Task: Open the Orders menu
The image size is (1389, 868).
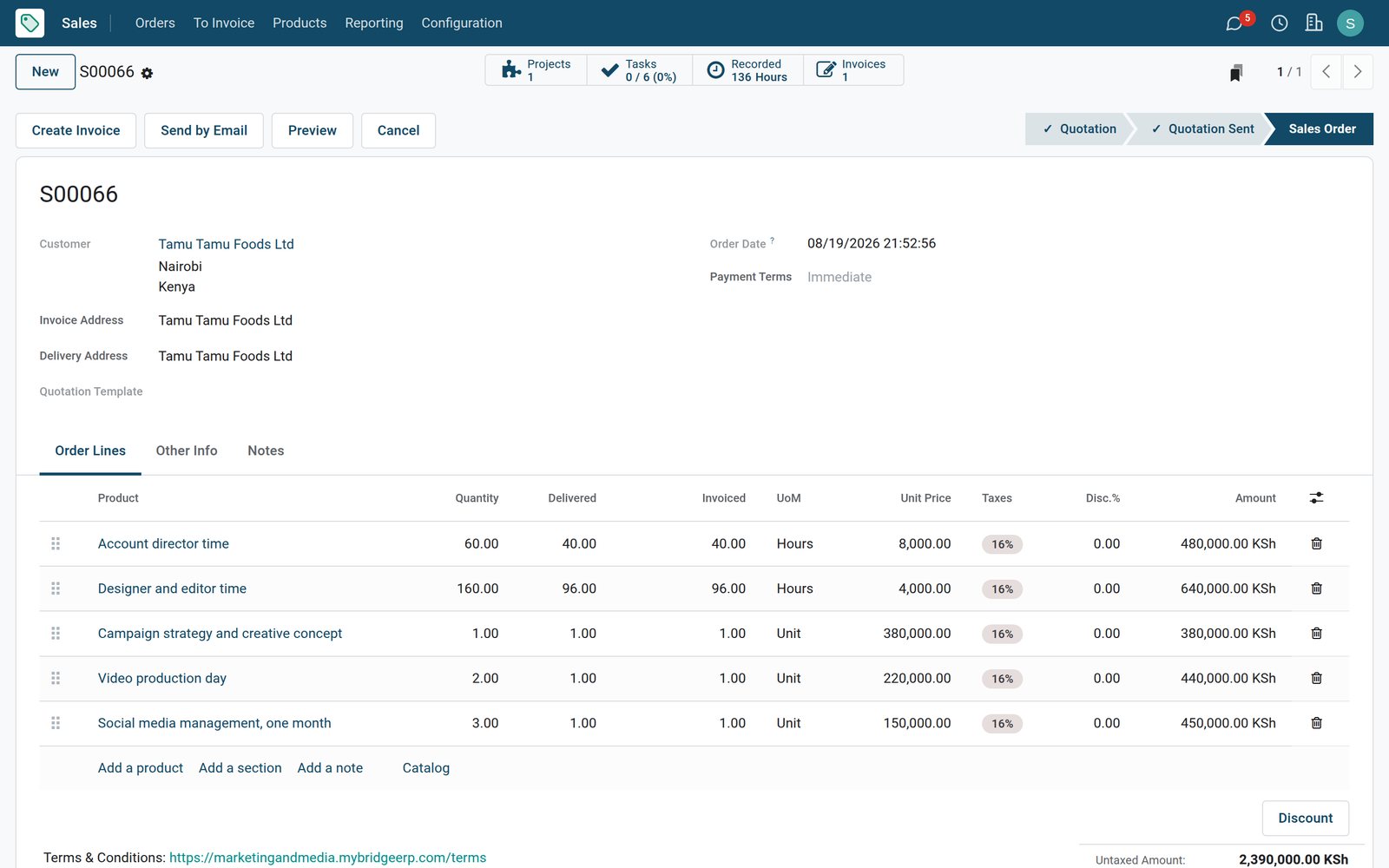Action: [x=155, y=23]
